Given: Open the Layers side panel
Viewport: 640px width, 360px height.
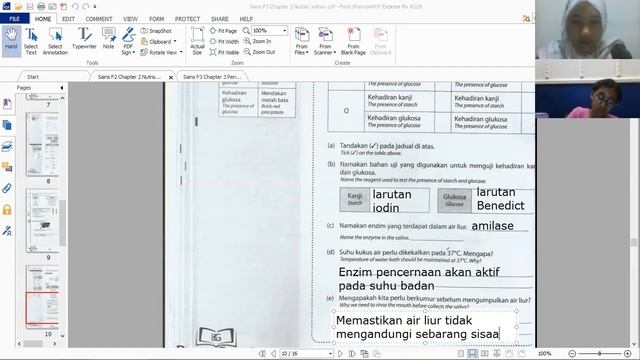Looking at the screenshot, I should click(7, 146).
